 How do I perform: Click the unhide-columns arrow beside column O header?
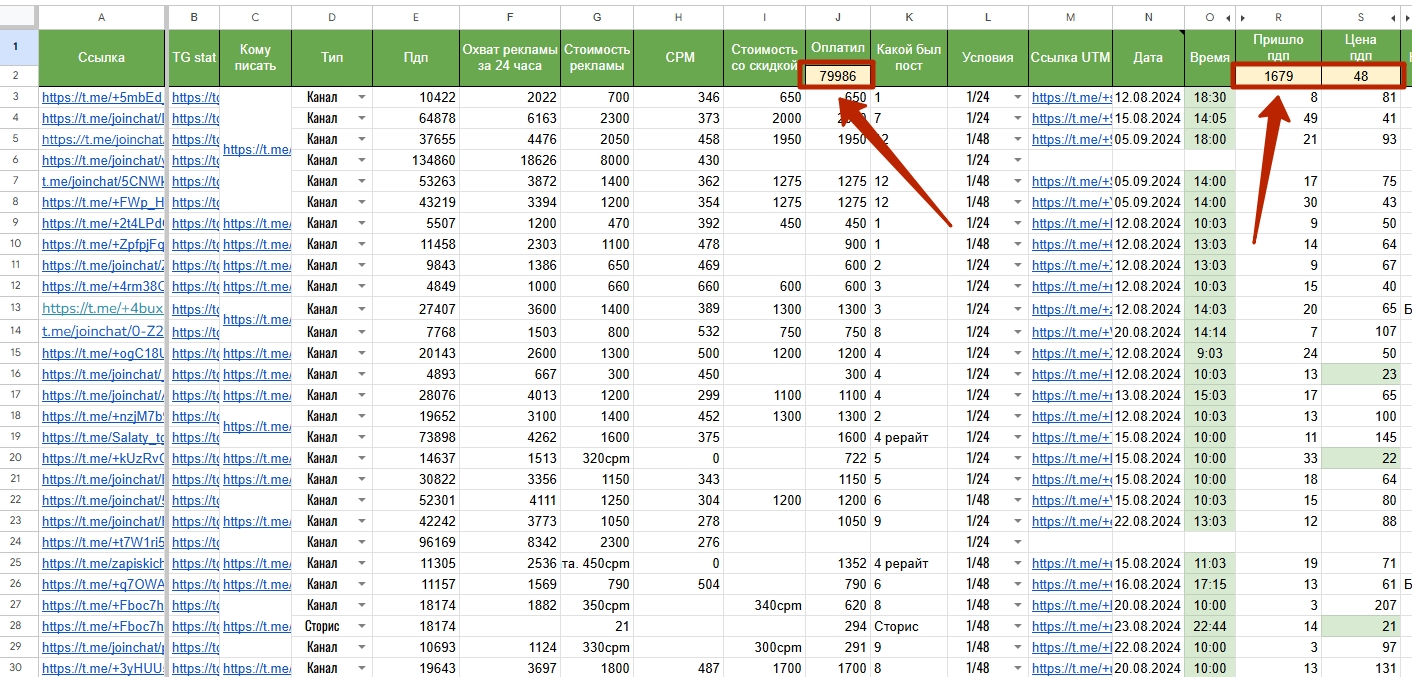click(x=1229, y=18)
